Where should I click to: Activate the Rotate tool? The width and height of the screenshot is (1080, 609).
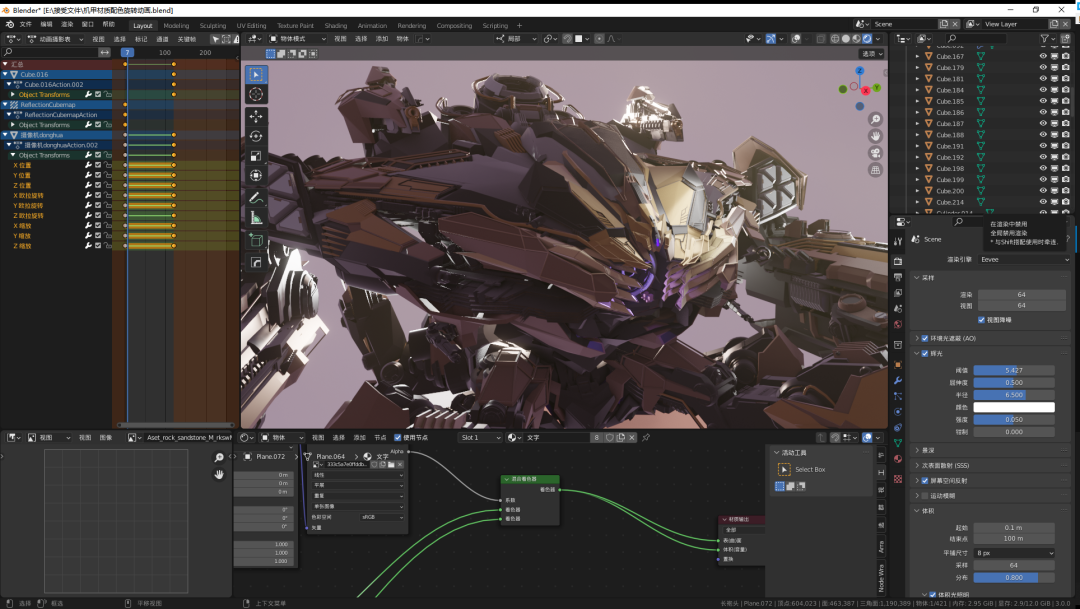[x=256, y=136]
